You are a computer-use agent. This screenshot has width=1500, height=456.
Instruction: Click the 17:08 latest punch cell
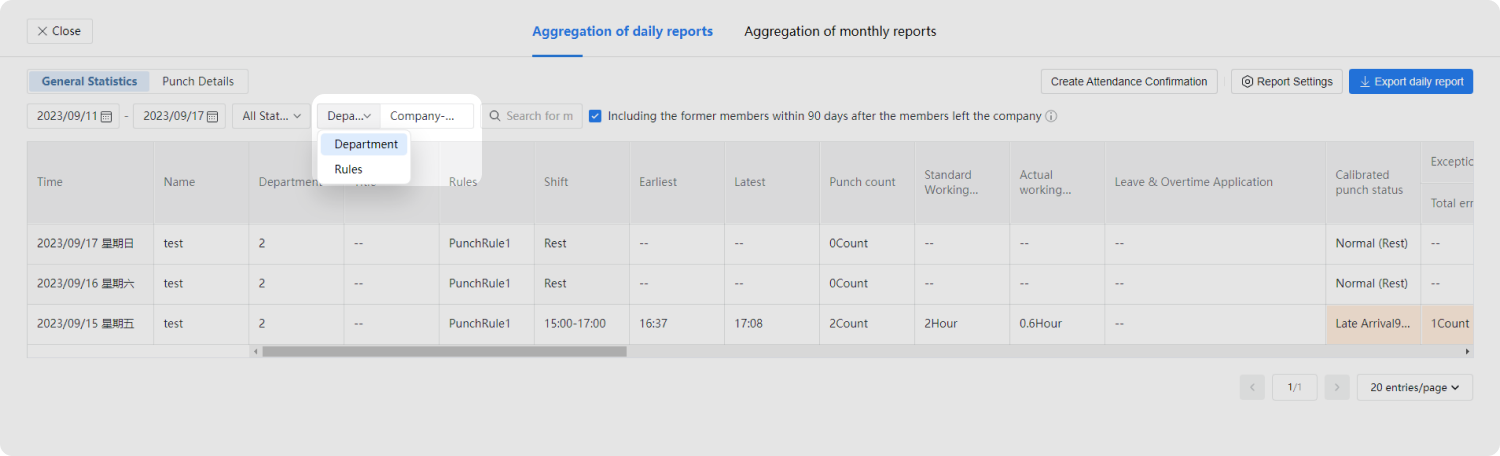click(771, 324)
